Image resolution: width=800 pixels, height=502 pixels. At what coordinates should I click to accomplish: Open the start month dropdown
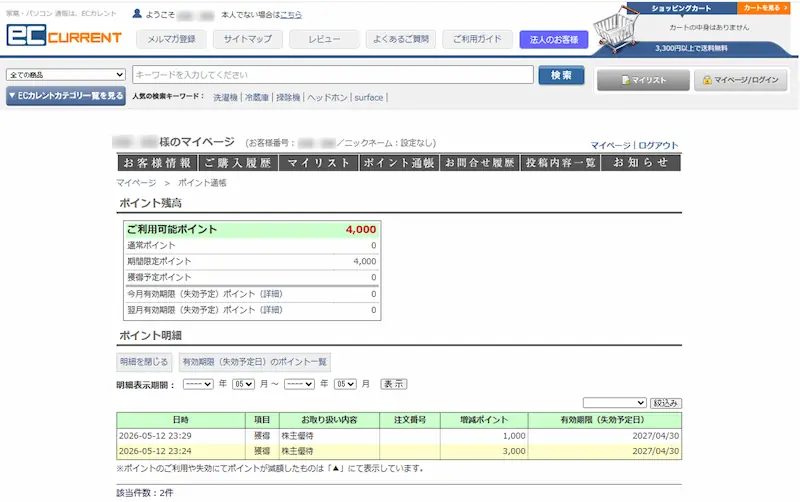[243, 384]
